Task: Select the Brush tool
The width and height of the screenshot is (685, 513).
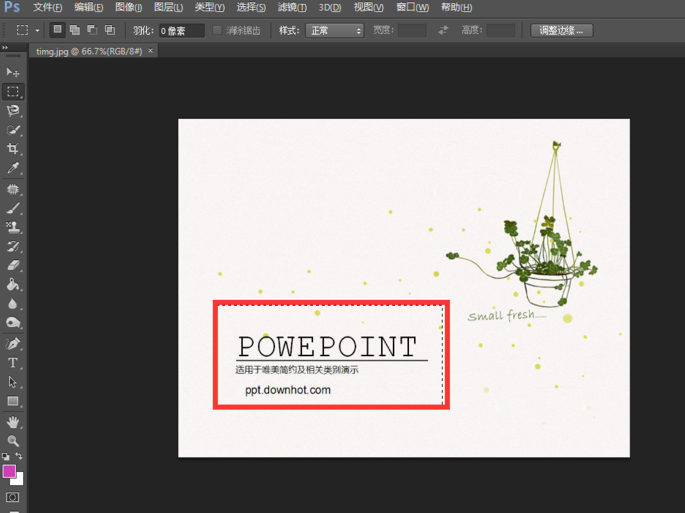Action: click(x=13, y=208)
